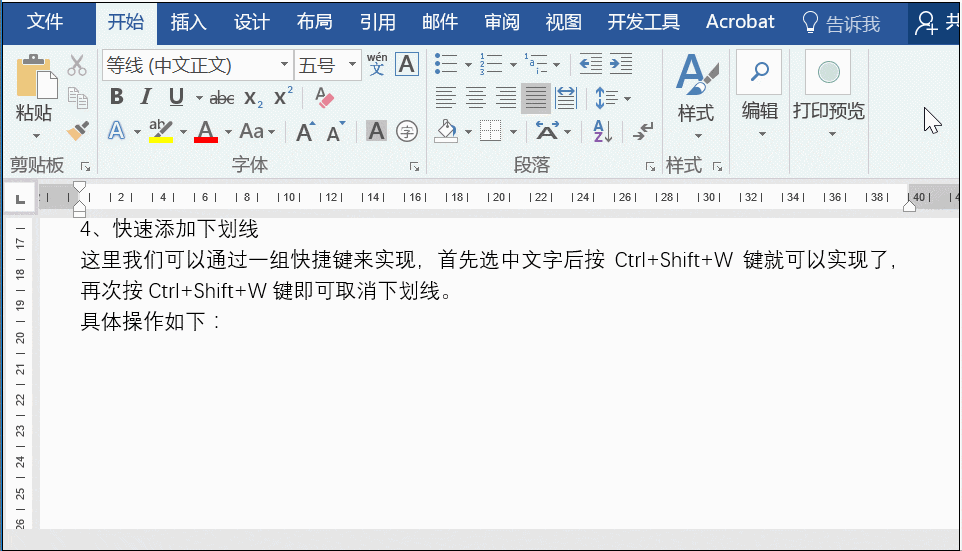Apply the red font color swatch

[206, 131]
